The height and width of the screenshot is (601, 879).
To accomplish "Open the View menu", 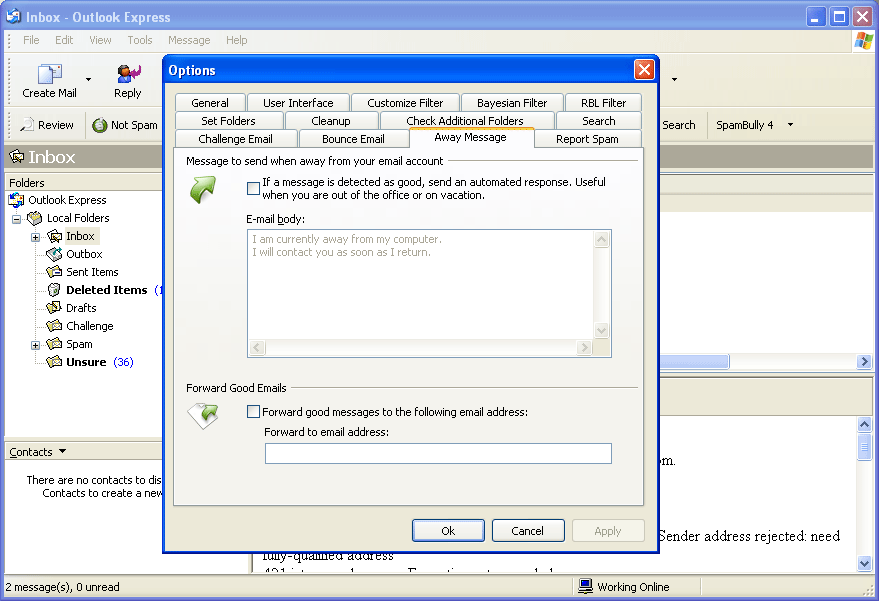I will tap(100, 40).
